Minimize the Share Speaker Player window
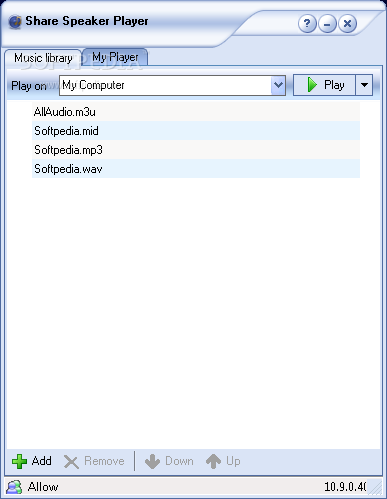The image size is (387, 499). coord(327,24)
